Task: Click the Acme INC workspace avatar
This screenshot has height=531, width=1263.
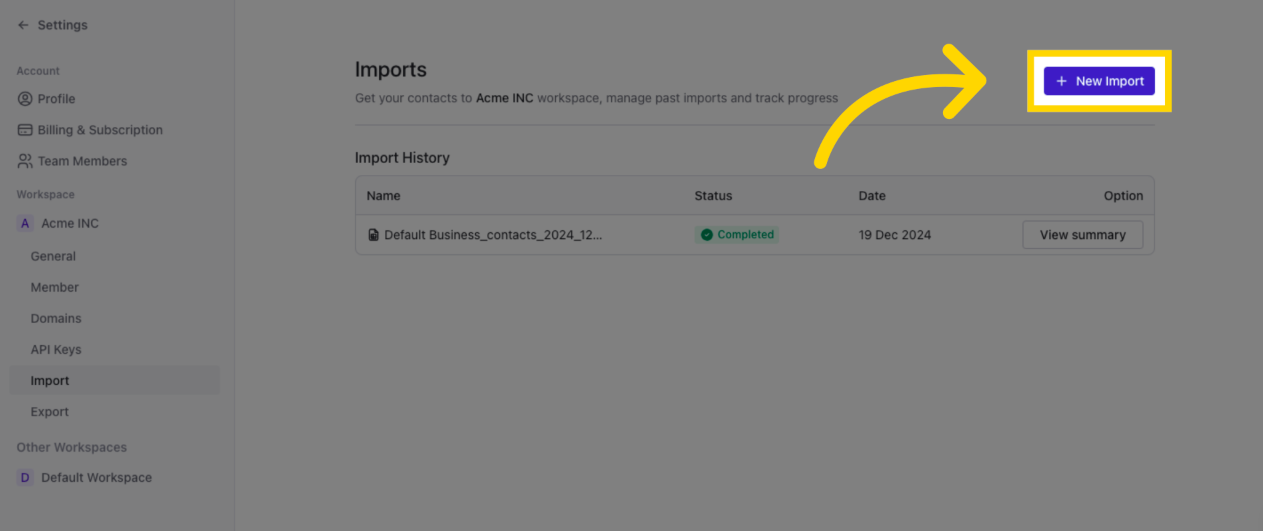Action: pyautogui.click(x=25, y=224)
